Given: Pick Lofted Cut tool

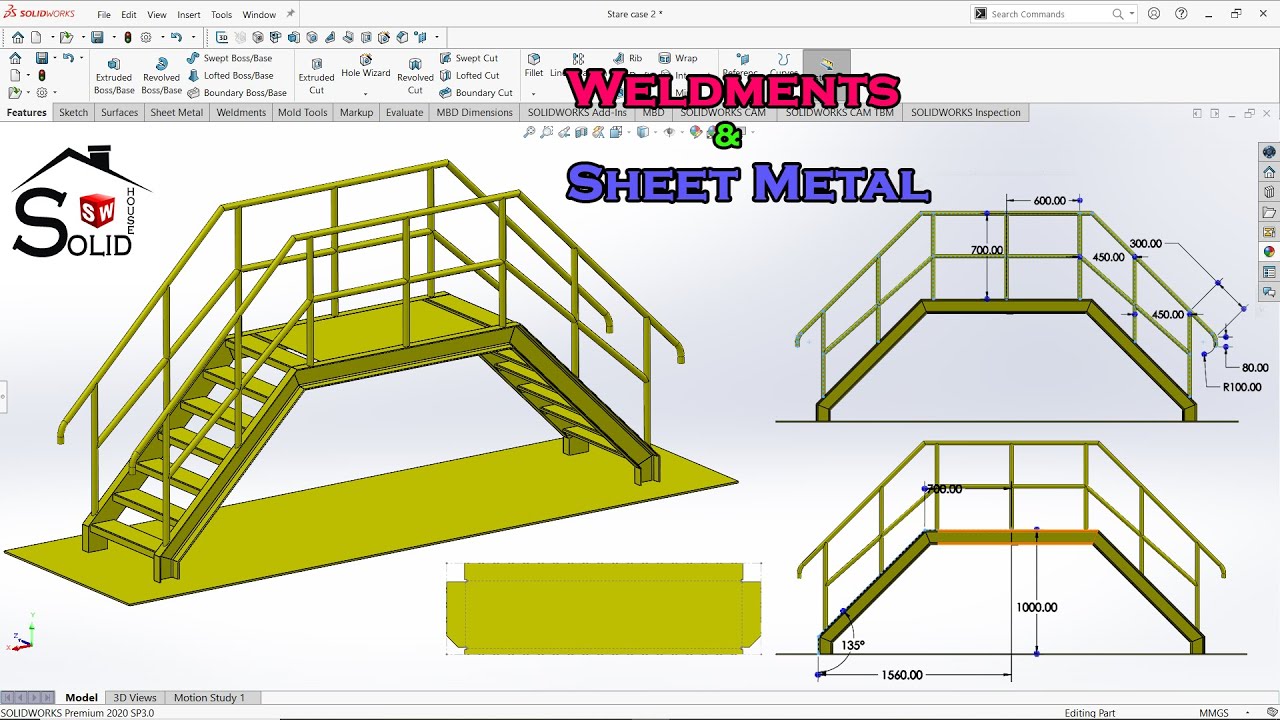Looking at the screenshot, I should click(469, 75).
